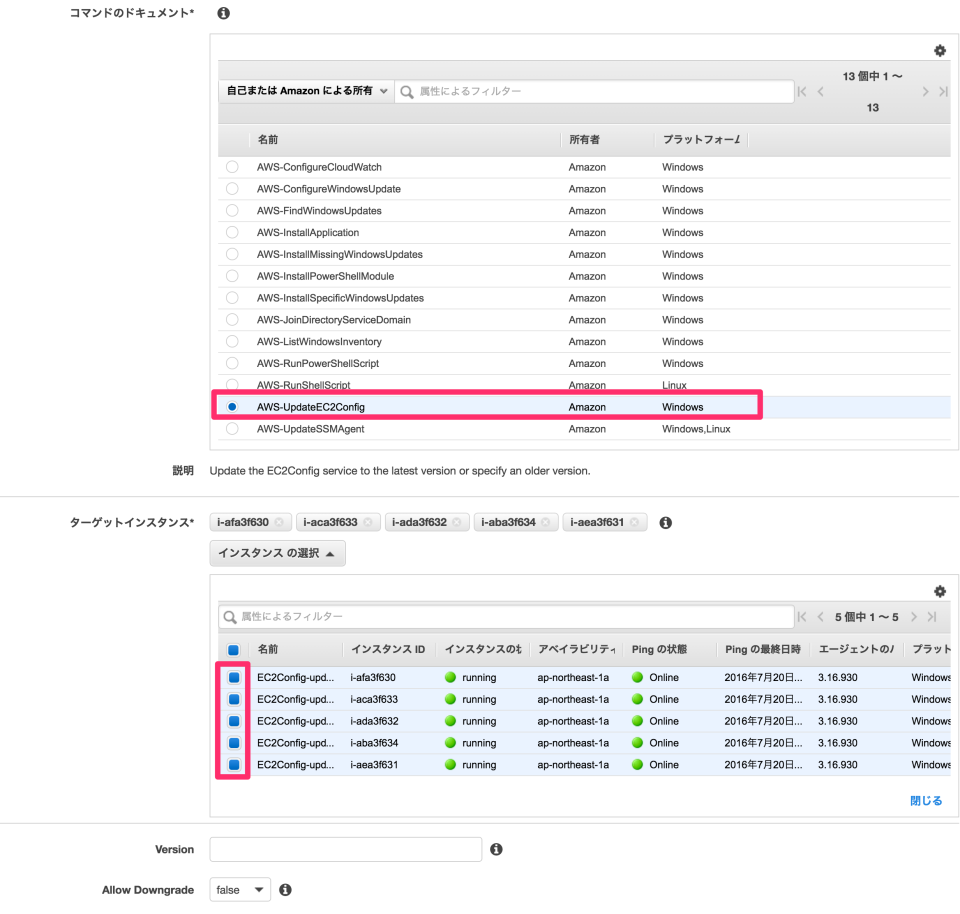960x914 pixels.
Task: Click the info icon beside the Version field
Action: [496, 849]
